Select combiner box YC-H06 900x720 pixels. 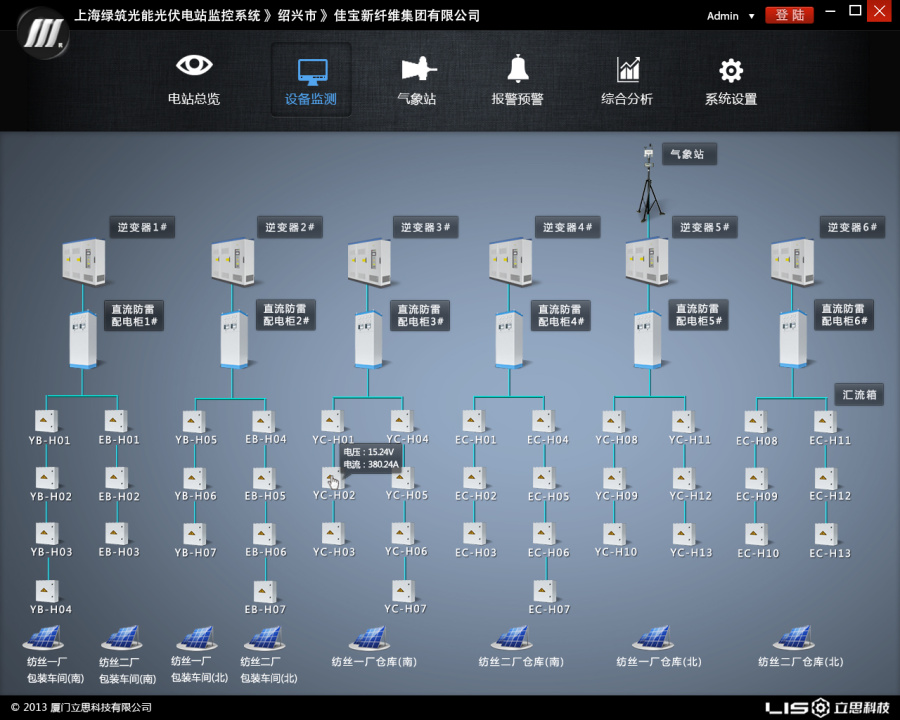(x=403, y=533)
